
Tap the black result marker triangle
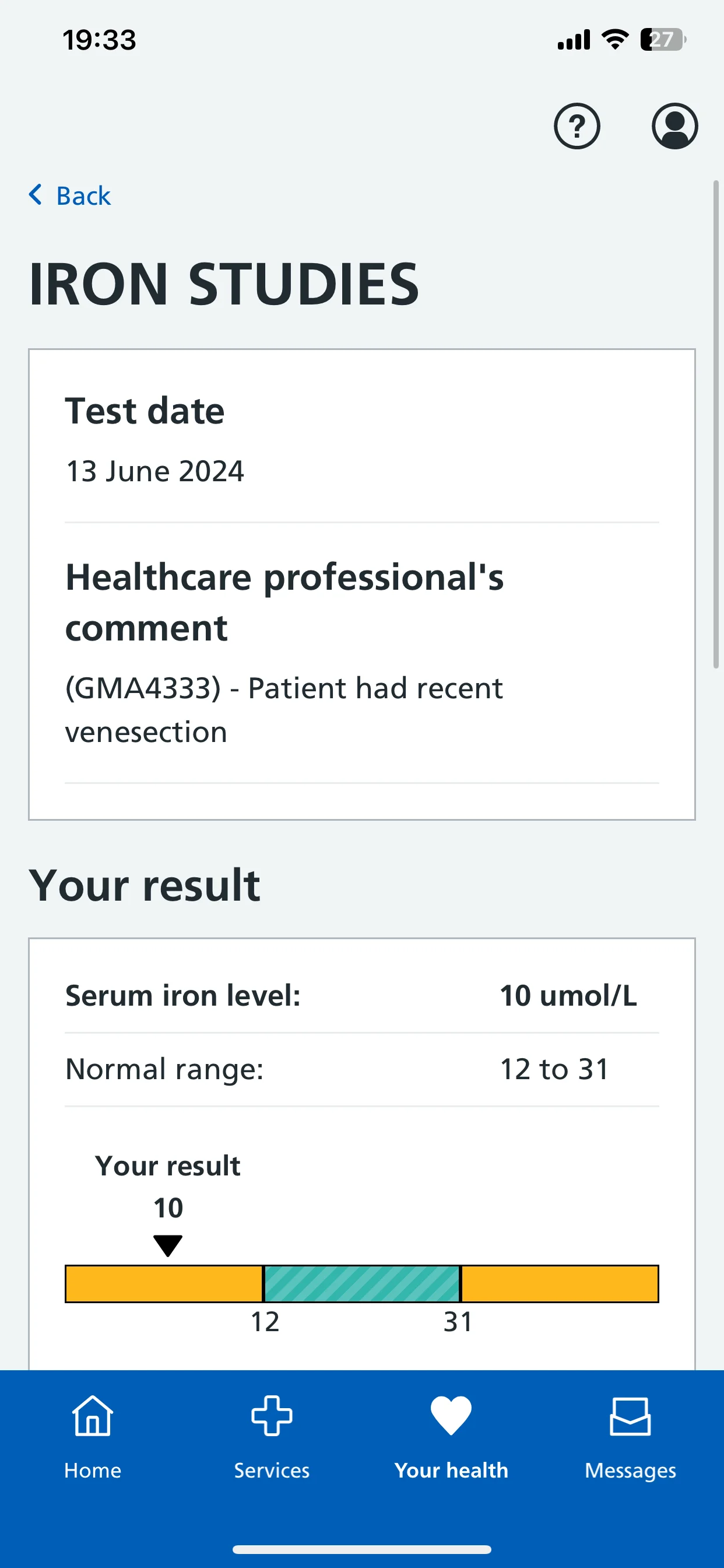pyautogui.click(x=168, y=1246)
